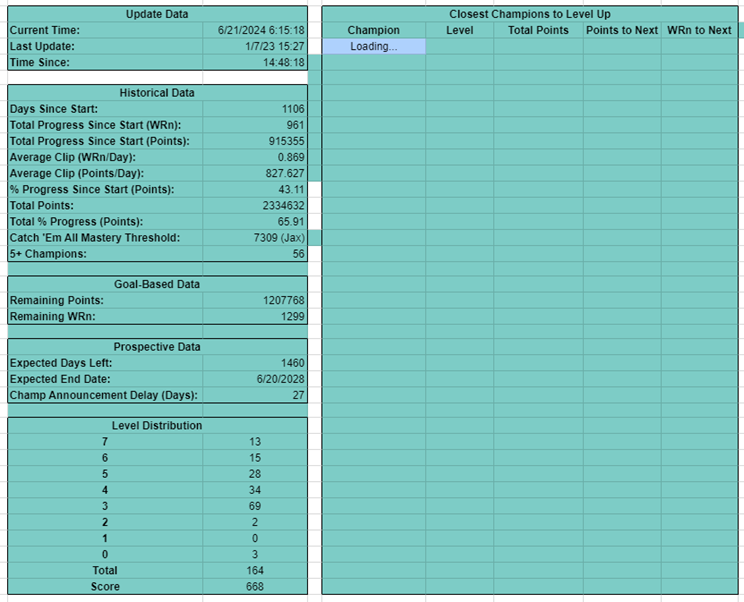Screen dimensions: 744x602
Task: Select the 'Total Points' column header
Action: pyautogui.click(x=538, y=30)
